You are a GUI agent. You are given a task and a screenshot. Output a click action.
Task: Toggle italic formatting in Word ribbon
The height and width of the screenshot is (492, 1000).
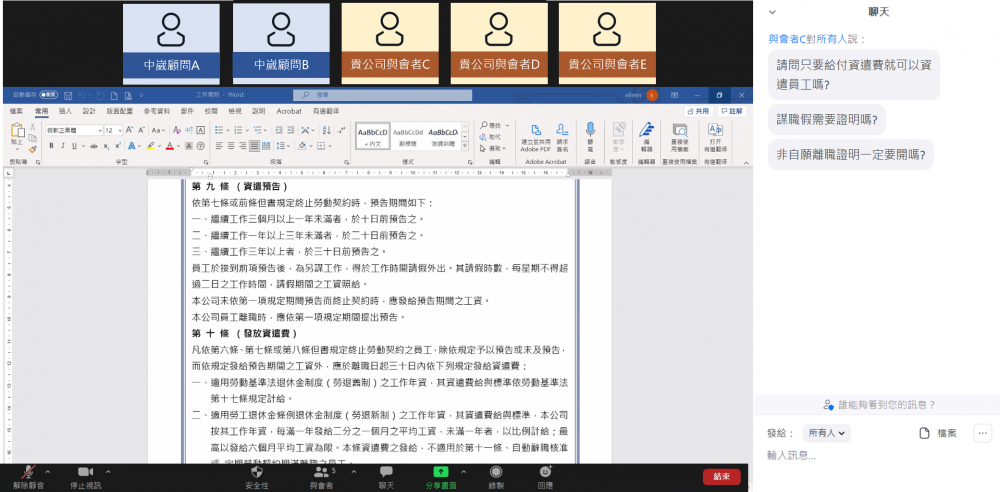(62, 146)
